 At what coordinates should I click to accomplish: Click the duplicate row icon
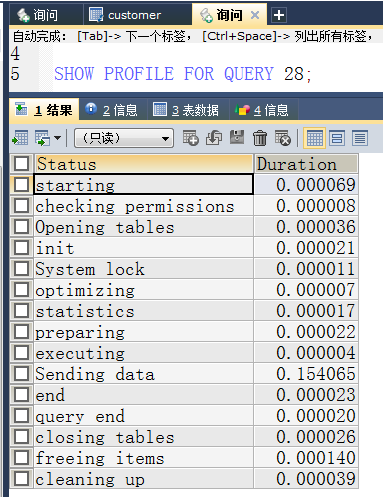coord(214,138)
